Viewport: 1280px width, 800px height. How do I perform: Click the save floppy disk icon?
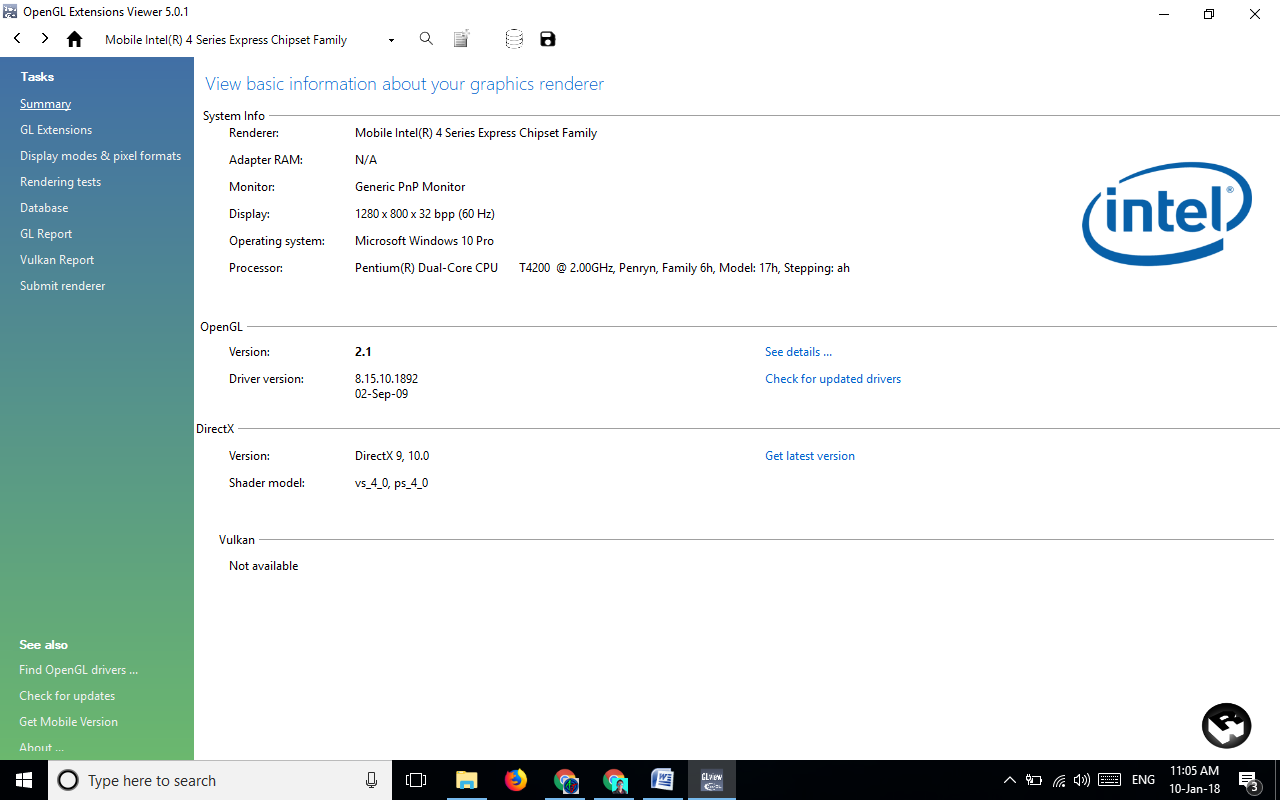point(547,39)
